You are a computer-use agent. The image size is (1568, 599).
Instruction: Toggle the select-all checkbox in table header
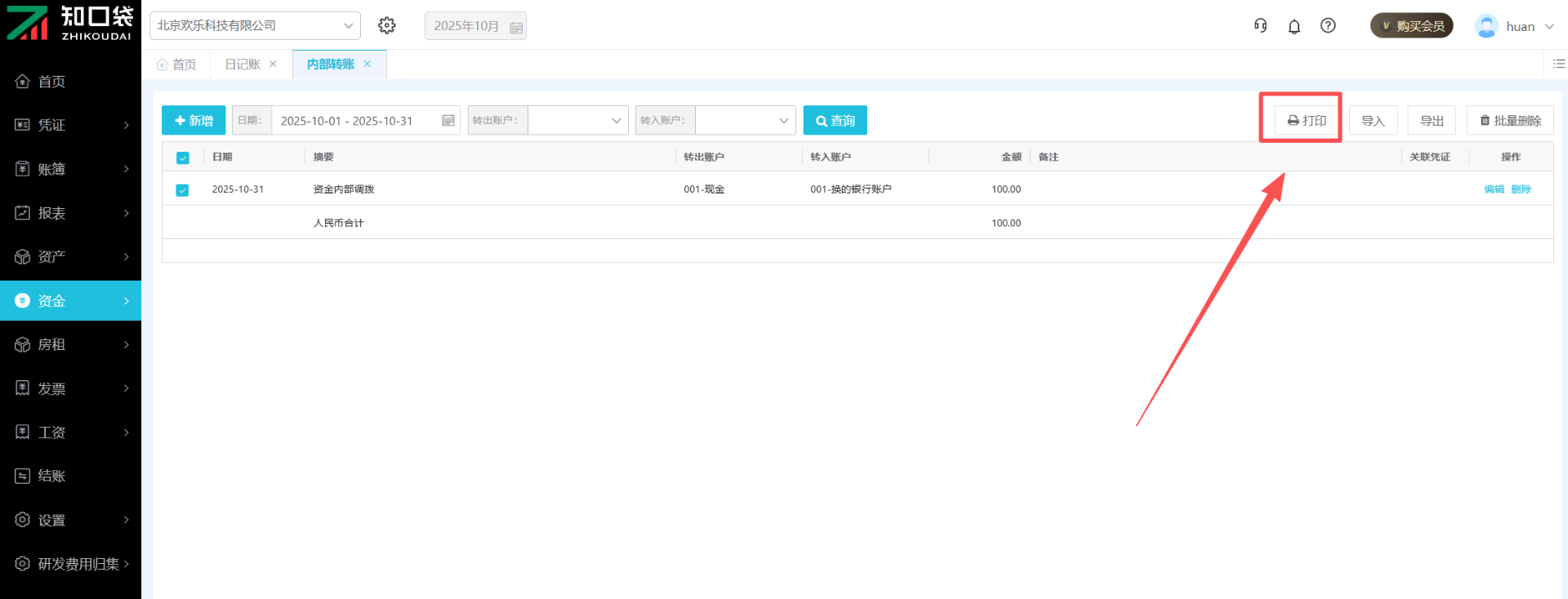point(183,158)
